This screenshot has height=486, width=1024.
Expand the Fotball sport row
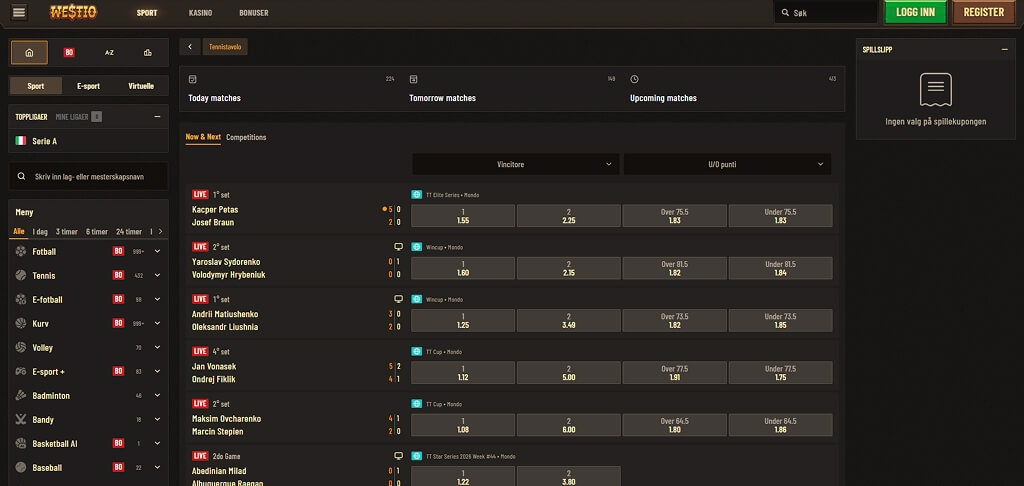pyautogui.click(x=157, y=251)
